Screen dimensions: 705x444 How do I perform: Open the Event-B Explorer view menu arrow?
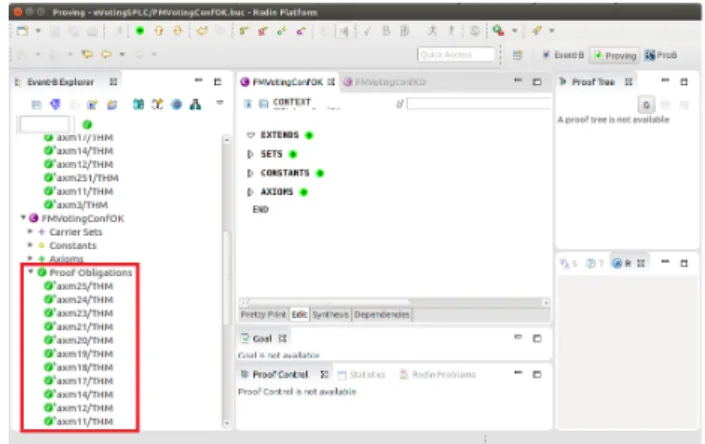pos(220,103)
